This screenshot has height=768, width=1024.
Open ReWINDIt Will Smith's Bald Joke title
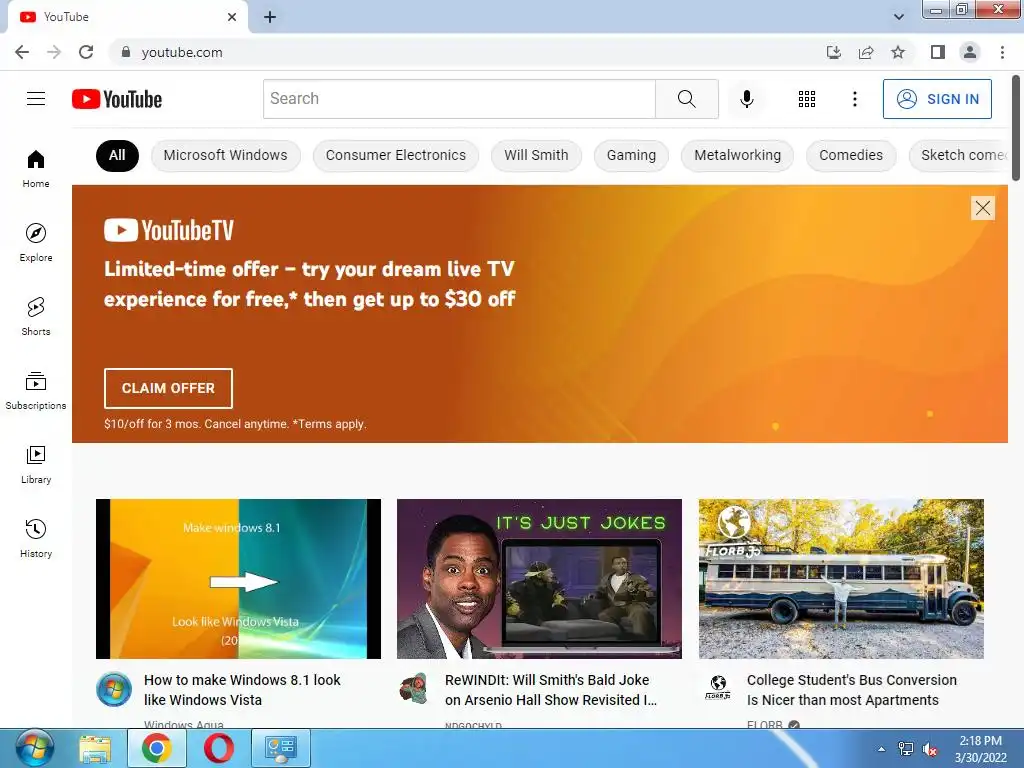pyautogui.click(x=551, y=690)
